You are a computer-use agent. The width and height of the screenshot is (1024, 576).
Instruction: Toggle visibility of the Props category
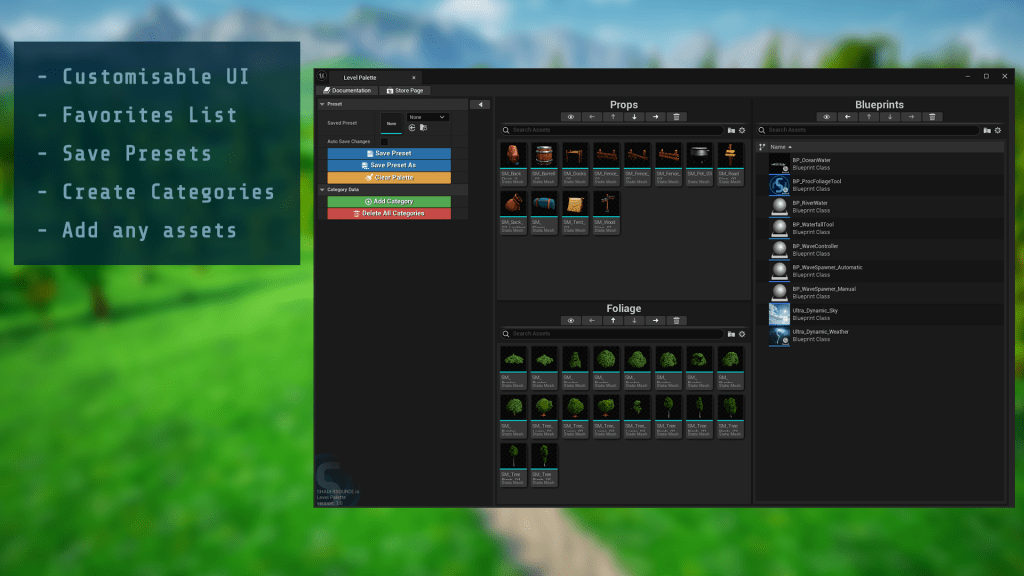571,117
